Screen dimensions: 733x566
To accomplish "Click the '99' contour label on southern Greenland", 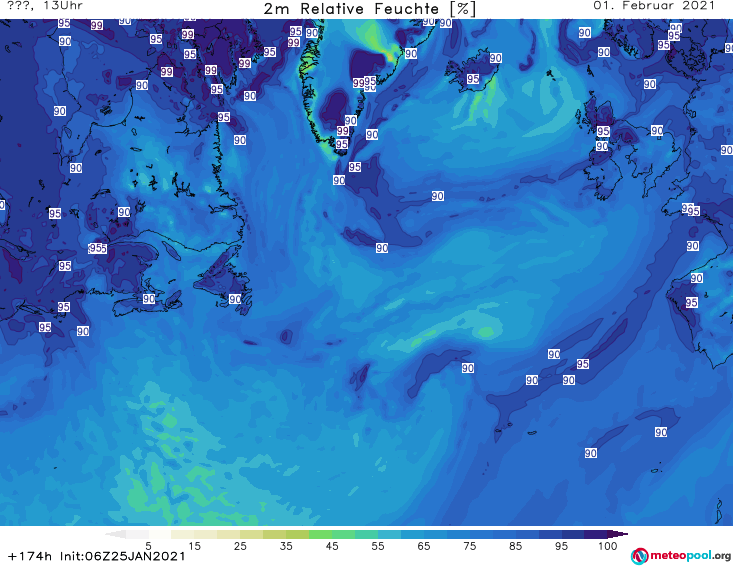I will (343, 131).
